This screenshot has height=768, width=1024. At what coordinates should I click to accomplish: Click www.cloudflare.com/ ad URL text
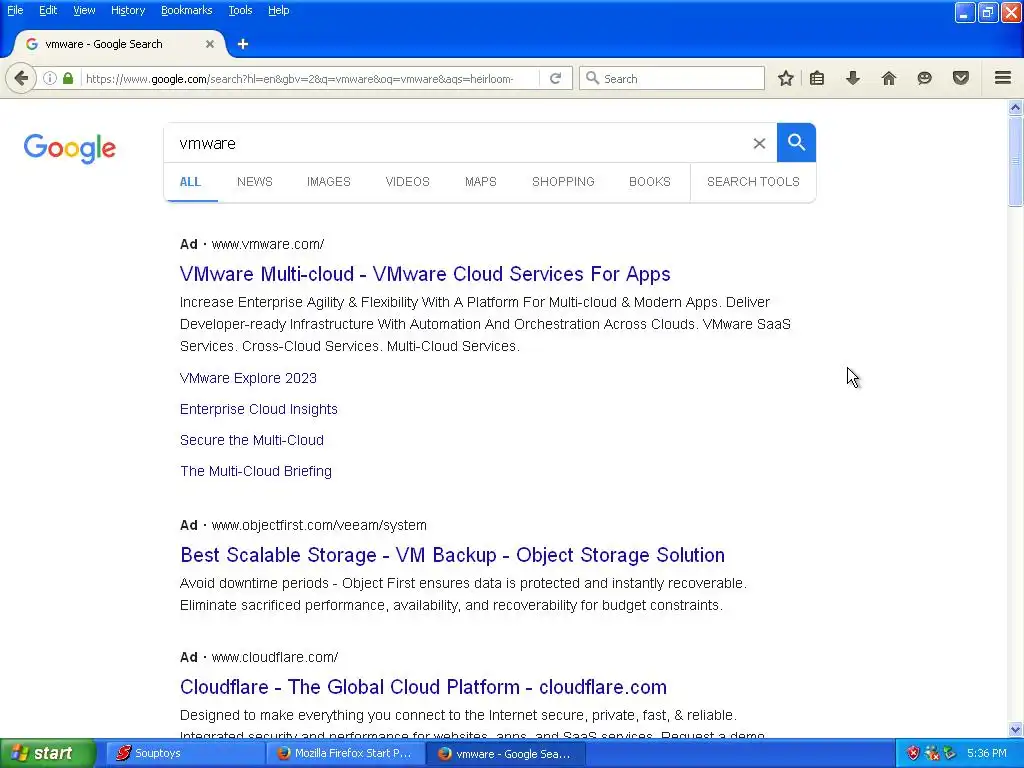[x=275, y=657]
